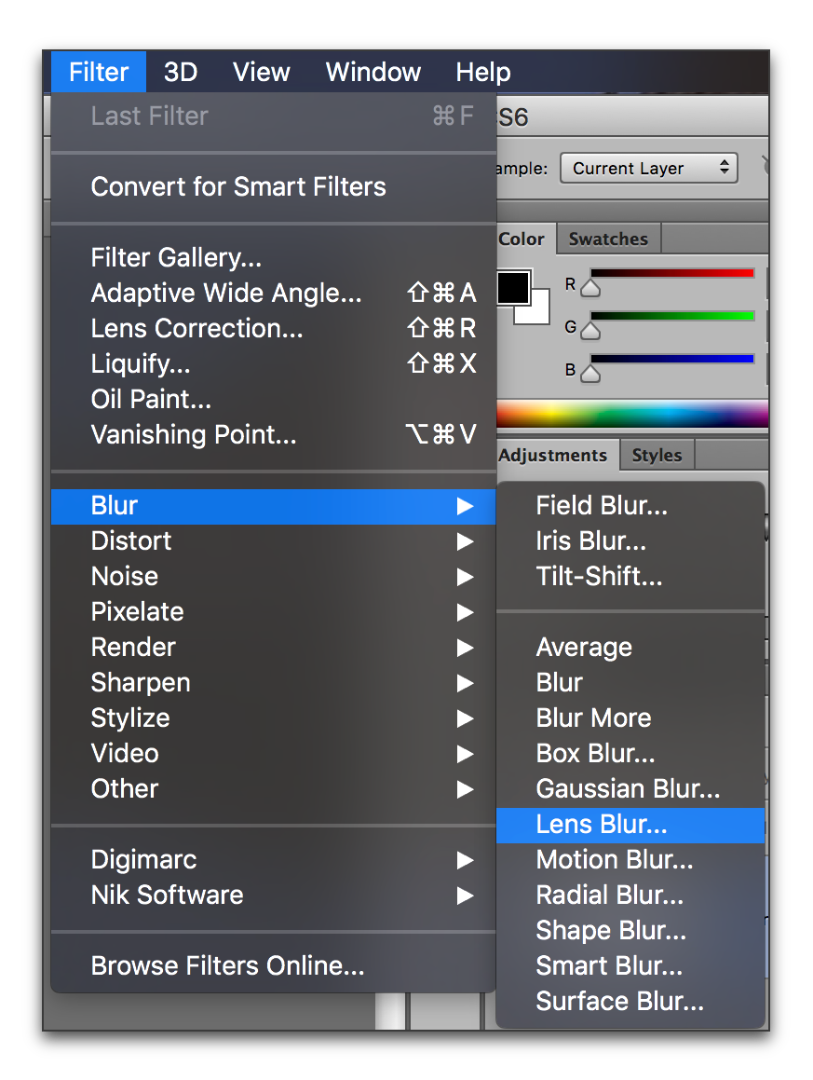The height and width of the screenshot is (1080, 813).
Task: Choose Motion Blur filter
Action: point(614,860)
